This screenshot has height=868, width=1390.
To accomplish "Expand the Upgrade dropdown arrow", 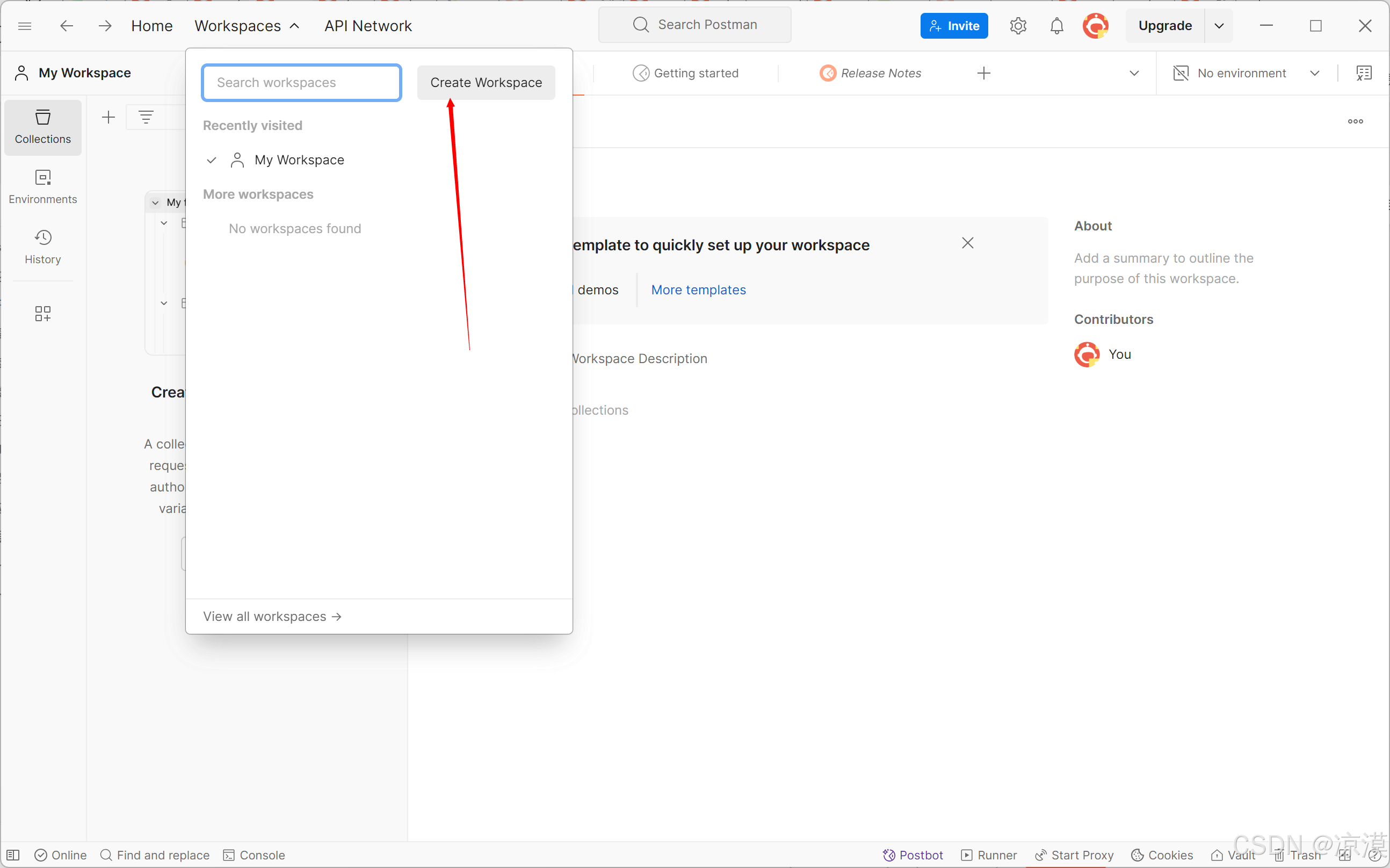I will pos(1219,26).
